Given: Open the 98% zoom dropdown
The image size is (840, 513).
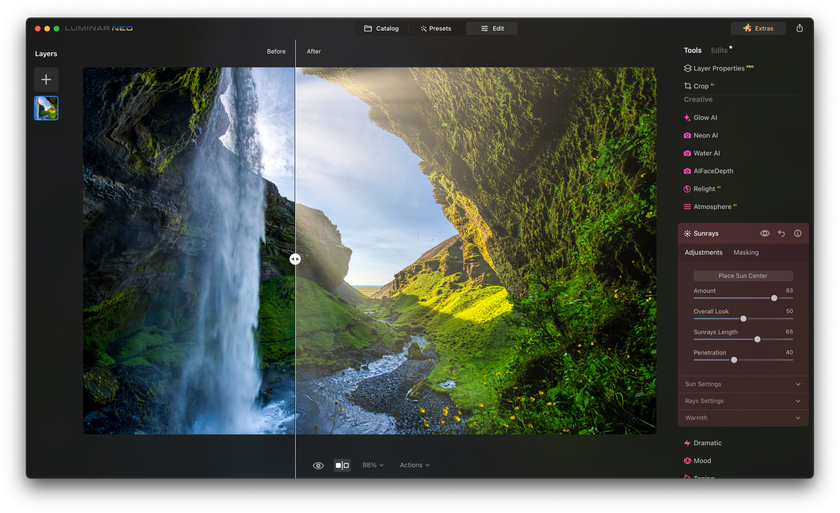Looking at the screenshot, I should click(x=373, y=465).
